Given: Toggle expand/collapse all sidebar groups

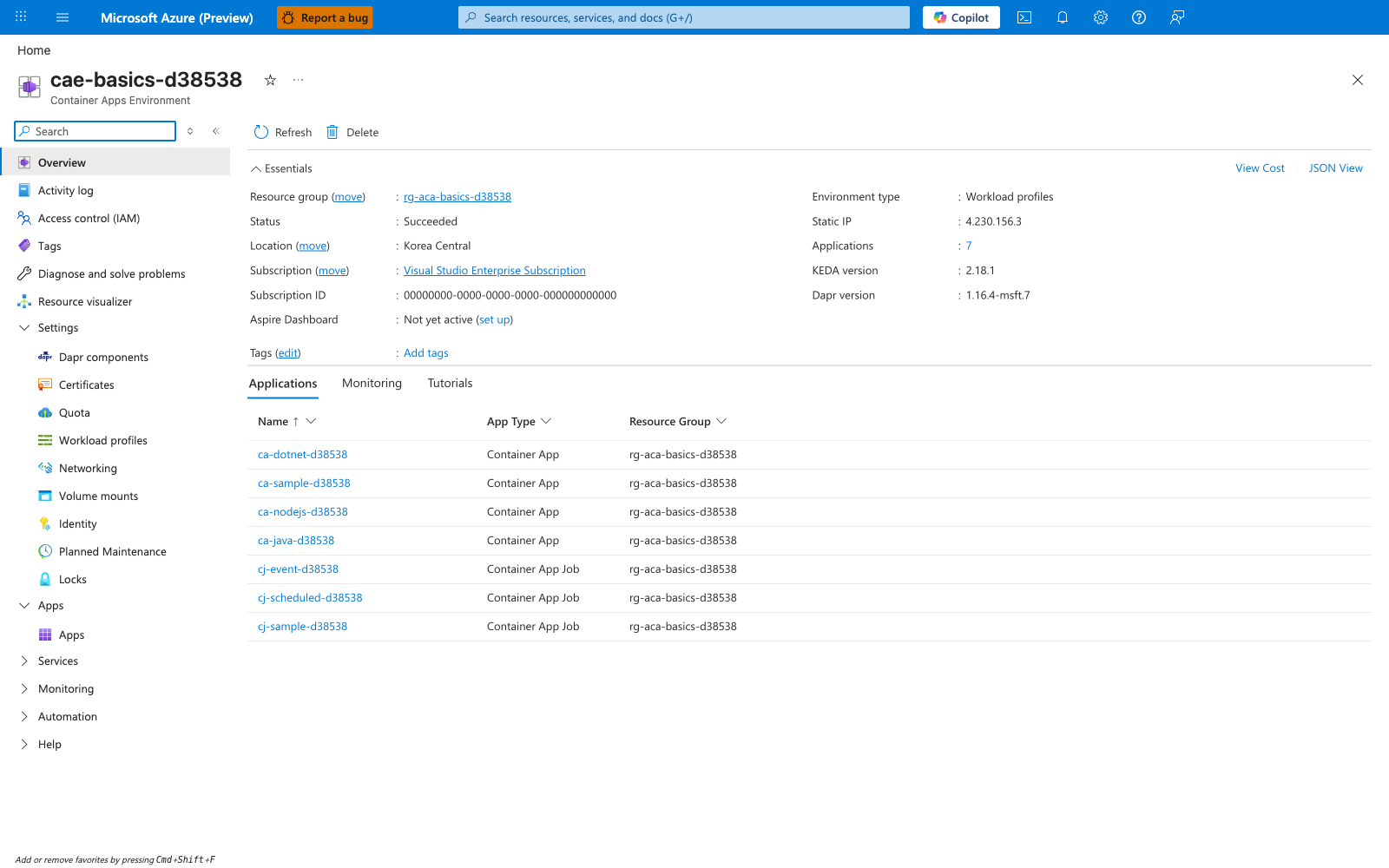Looking at the screenshot, I should click(190, 131).
